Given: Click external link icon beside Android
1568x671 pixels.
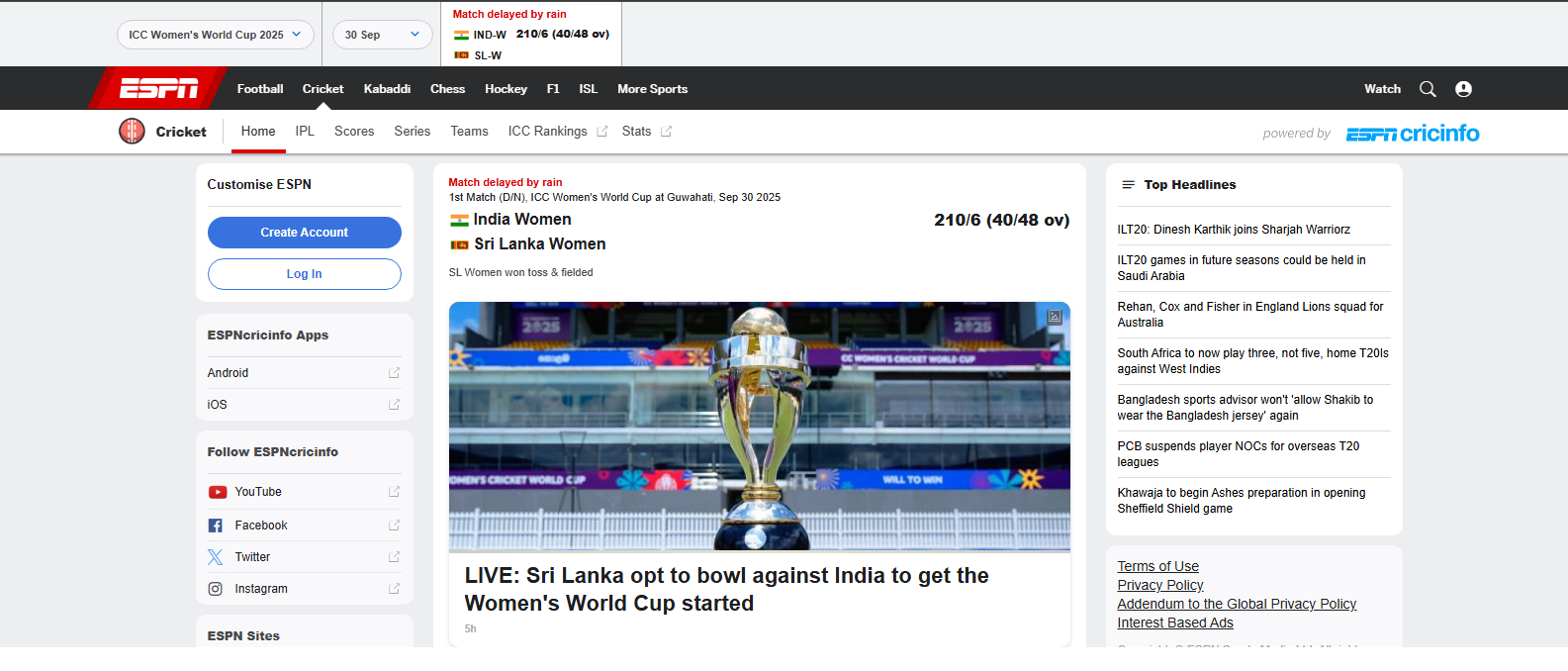Looking at the screenshot, I should click(x=394, y=373).
